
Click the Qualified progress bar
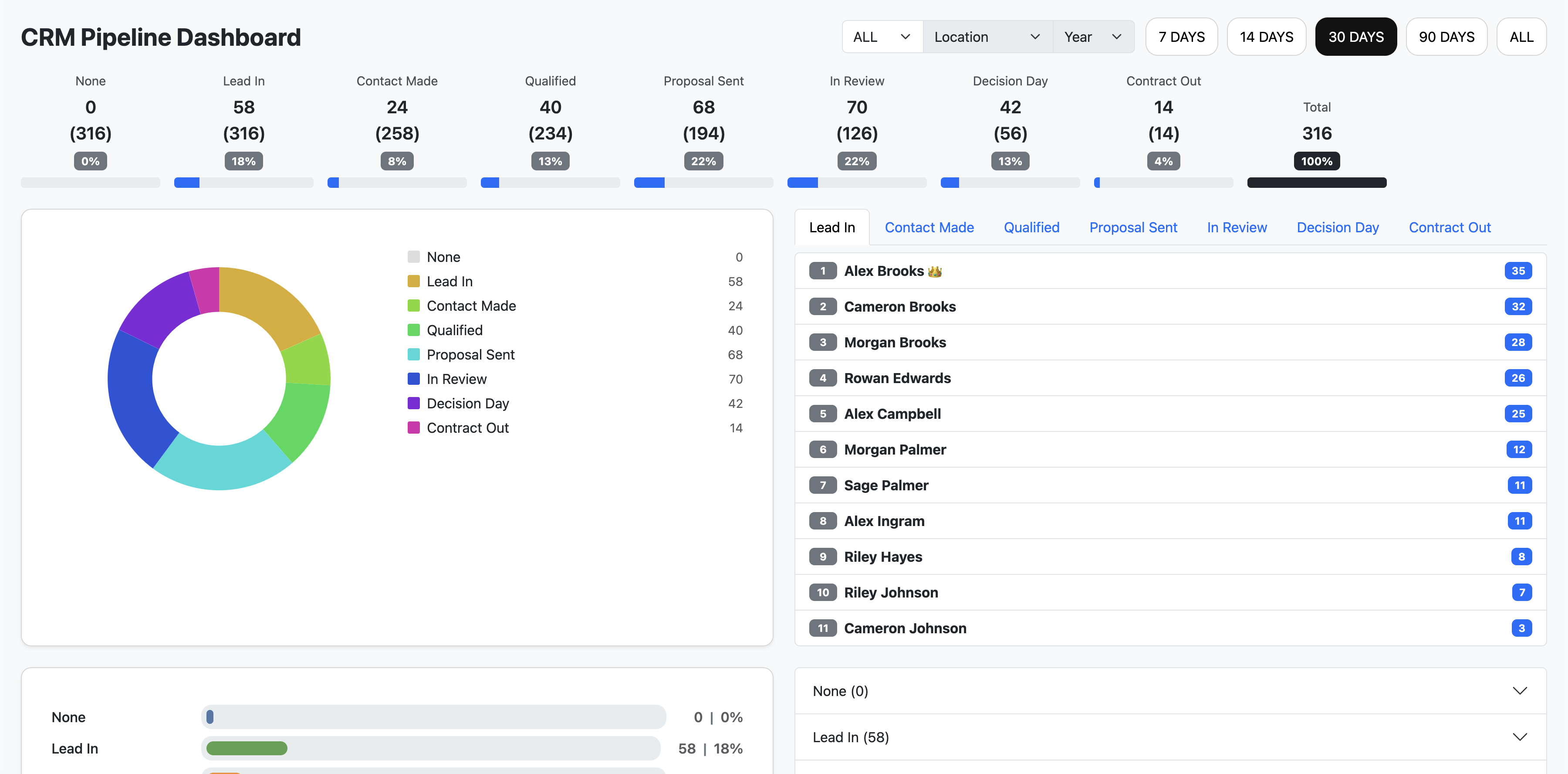(550, 182)
